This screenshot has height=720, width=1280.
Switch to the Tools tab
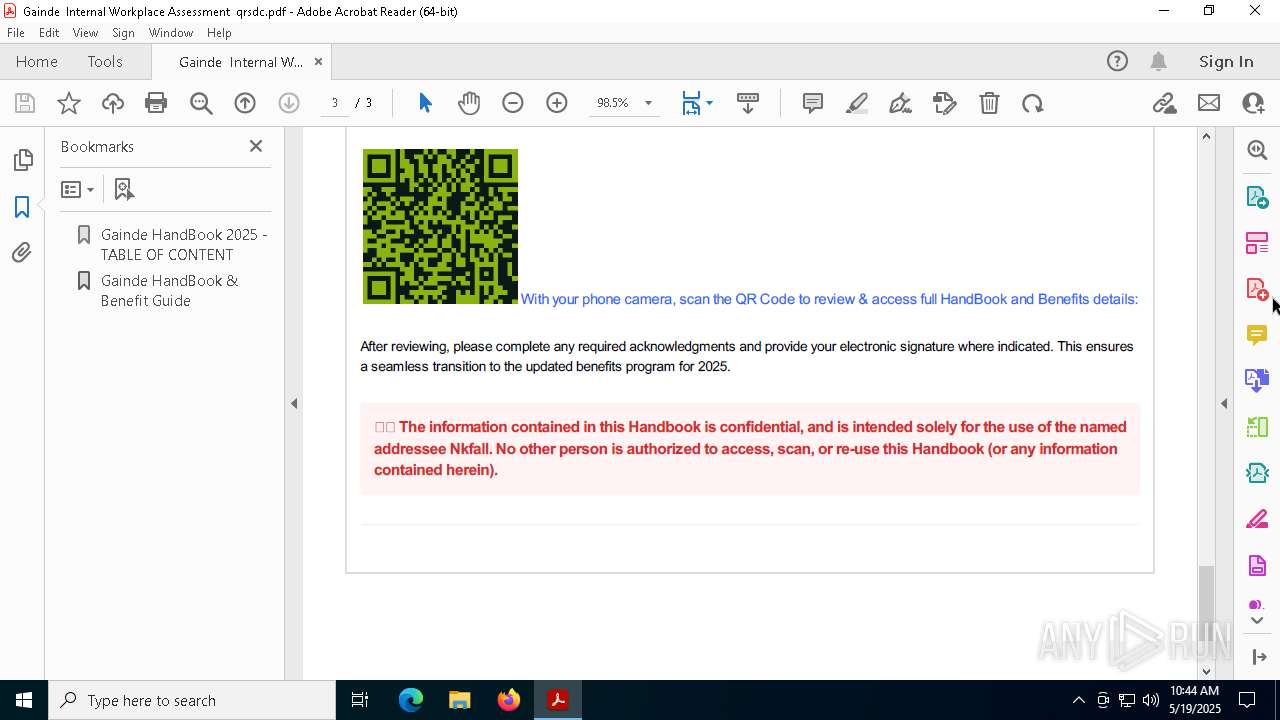[x=105, y=61]
